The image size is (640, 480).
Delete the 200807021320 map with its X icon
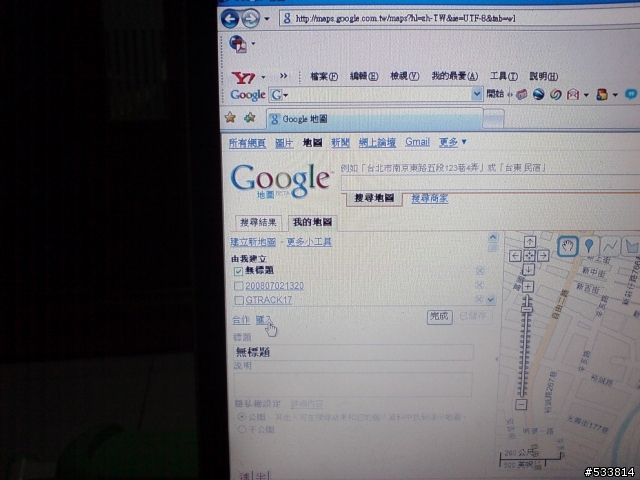pyautogui.click(x=480, y=285)
